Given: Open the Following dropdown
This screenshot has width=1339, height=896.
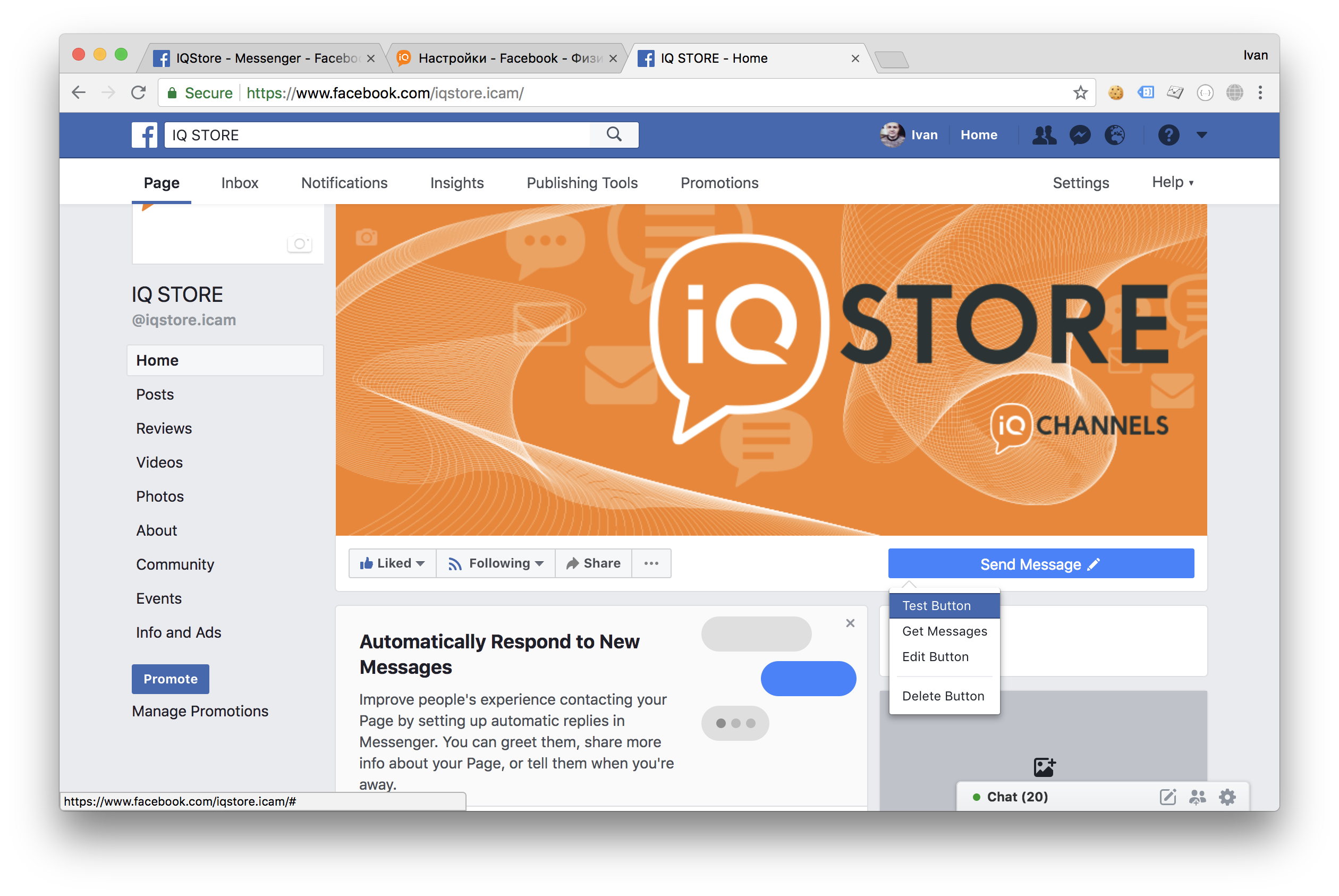Looking at the screenshot, I should (496, 563).
